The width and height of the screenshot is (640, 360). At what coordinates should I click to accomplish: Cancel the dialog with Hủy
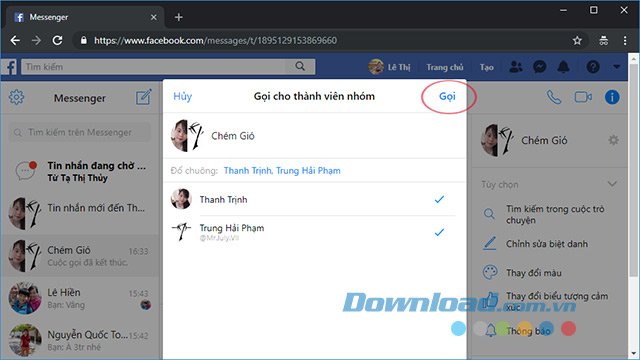click(x=182, y=96)
